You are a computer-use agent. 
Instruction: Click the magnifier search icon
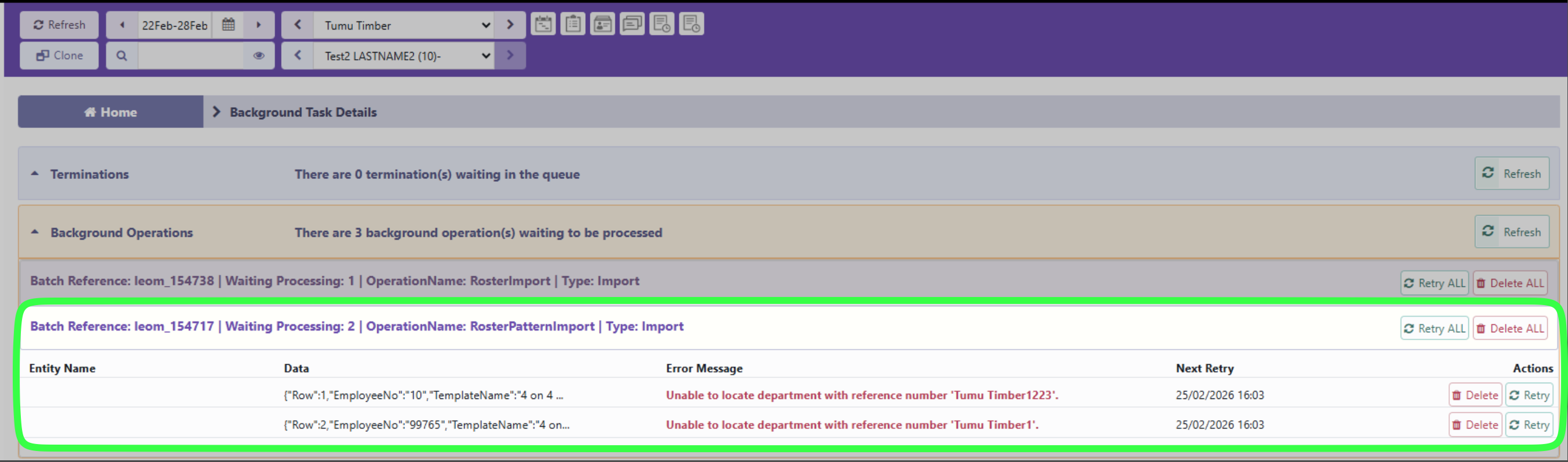(x=122, y=56)
